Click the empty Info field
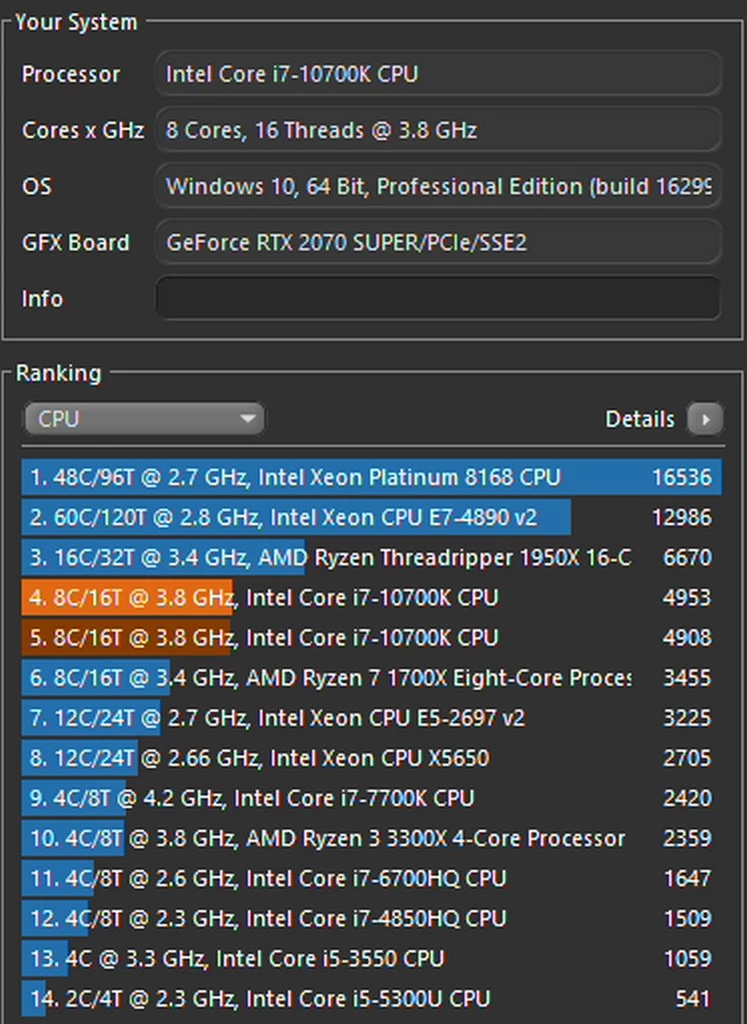The image size is (747, 1024). (x=438, y=298)
